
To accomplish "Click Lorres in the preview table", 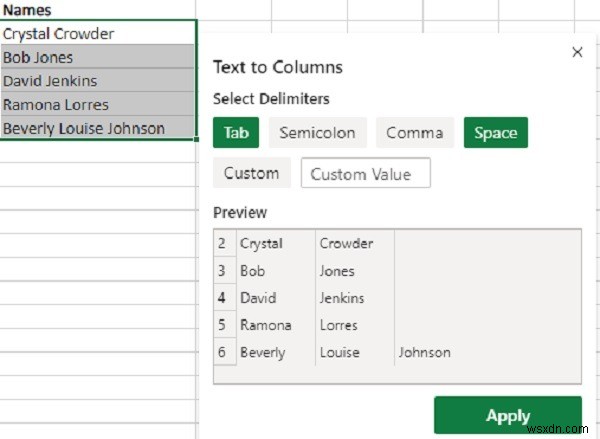I will point(339,325).
